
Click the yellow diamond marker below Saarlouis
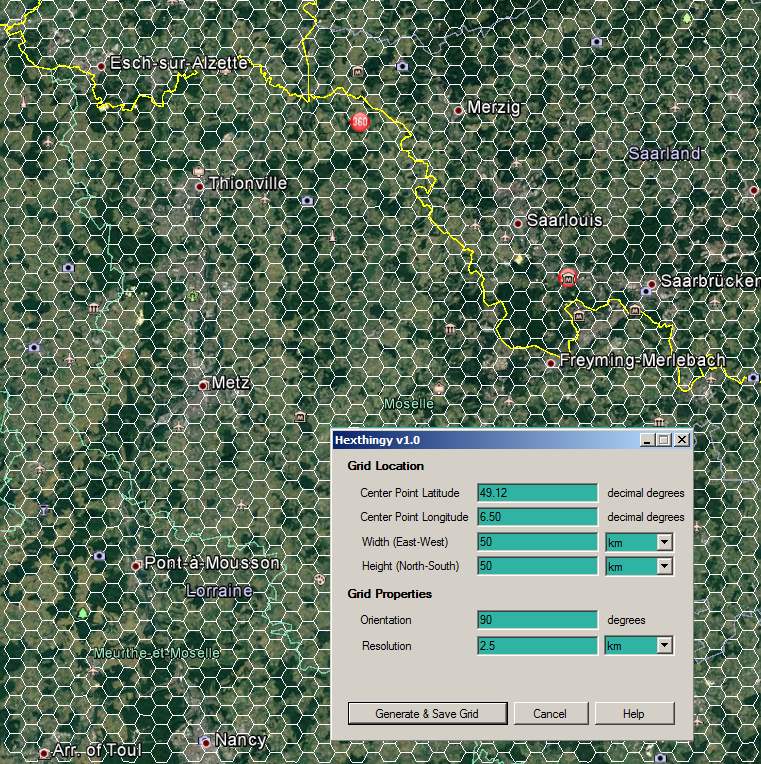pyautogui.click(x=519, y=259)
